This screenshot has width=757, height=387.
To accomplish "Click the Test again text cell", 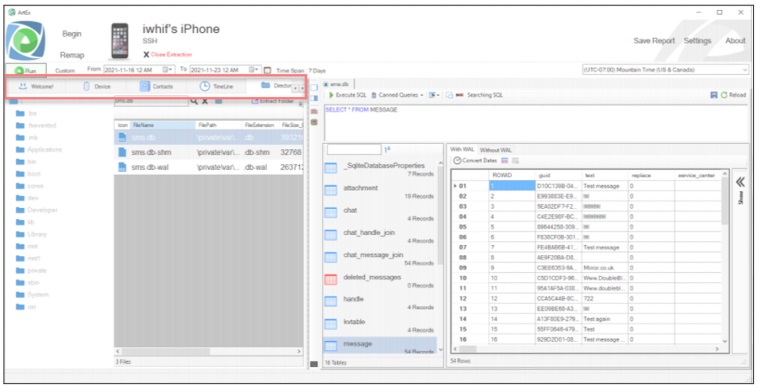I will point(605,319).
